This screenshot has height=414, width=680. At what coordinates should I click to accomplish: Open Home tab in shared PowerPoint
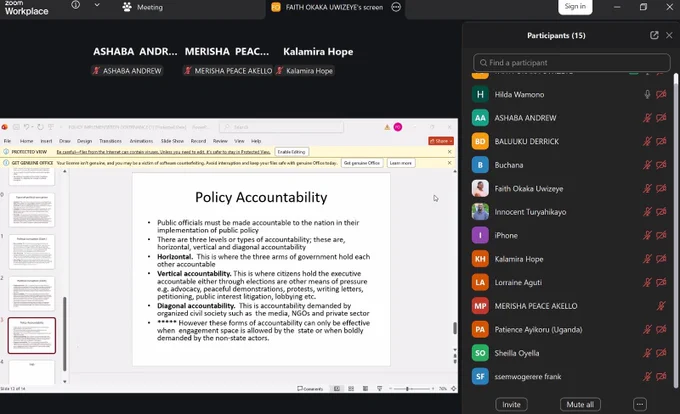[26, 141]
